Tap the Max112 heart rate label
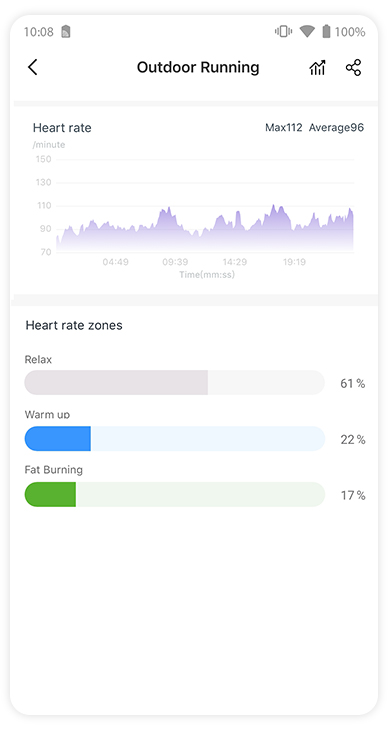This screenshot has width=388, height=730. [284, 128]
